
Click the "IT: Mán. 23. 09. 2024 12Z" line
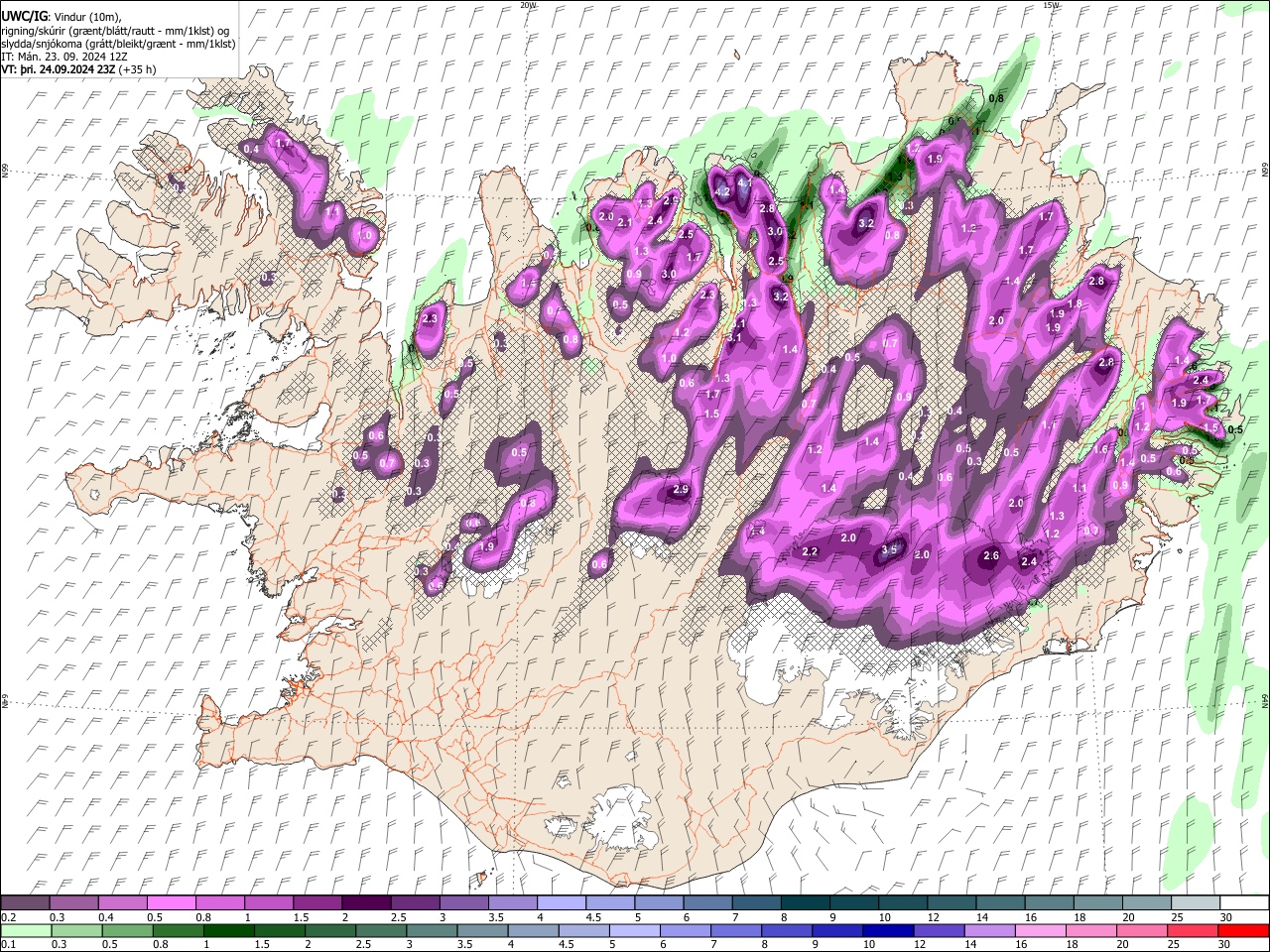click(x=63, y=58)
